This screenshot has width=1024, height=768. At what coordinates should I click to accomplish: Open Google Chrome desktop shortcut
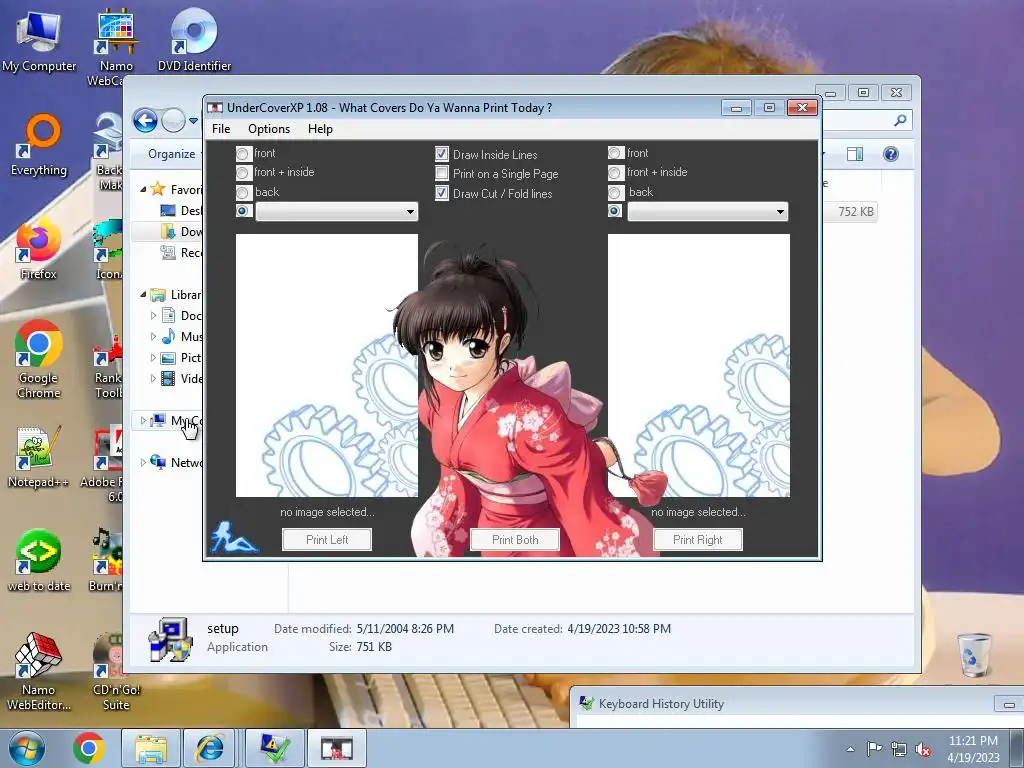click(x=39, y=359)
